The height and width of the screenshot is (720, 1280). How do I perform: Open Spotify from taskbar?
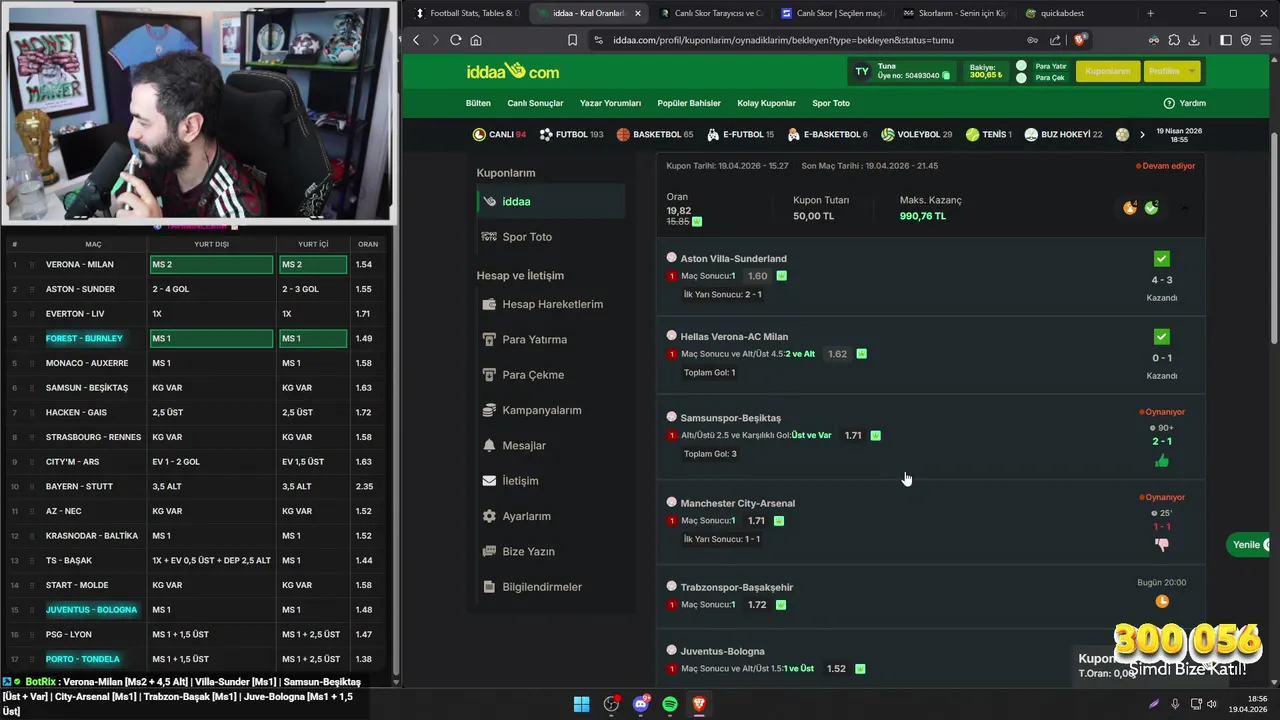pos(670,704)
